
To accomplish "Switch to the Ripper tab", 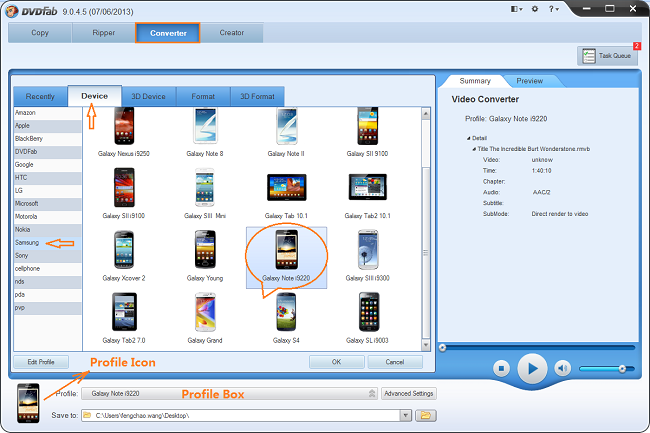I will 102,32.
